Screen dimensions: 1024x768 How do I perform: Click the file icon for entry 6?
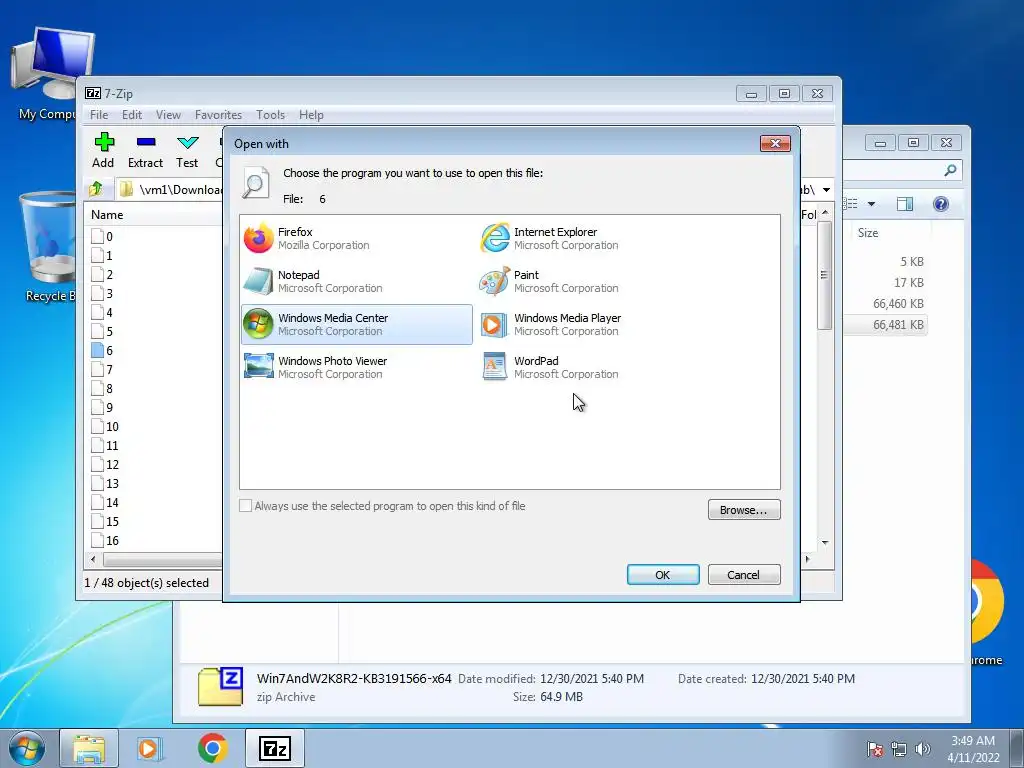(97, 350)
